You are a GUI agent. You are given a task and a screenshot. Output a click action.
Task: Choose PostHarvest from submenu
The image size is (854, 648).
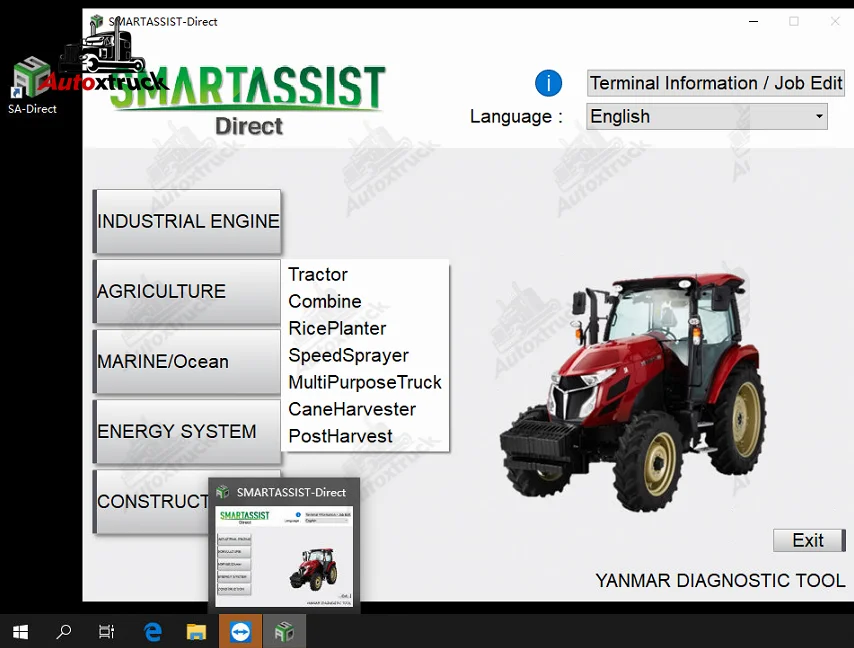[340, 436]
